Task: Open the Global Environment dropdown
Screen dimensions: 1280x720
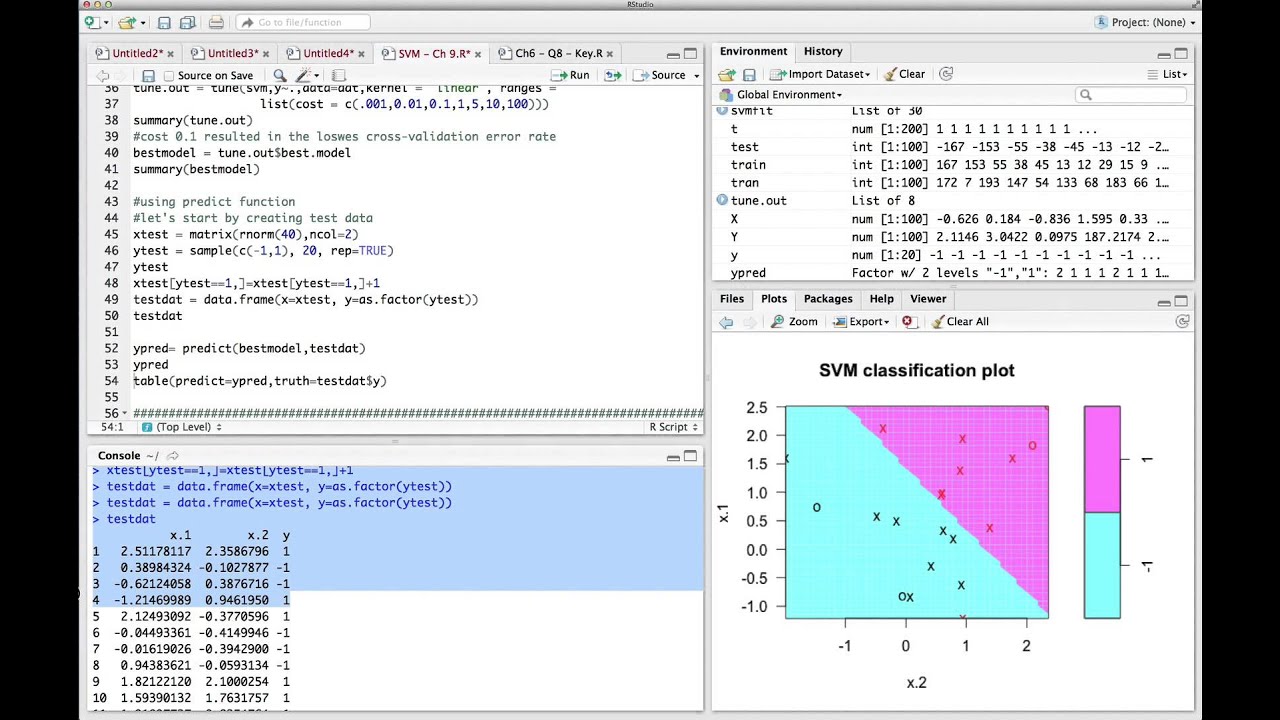Action: click(x=781, y=95)
